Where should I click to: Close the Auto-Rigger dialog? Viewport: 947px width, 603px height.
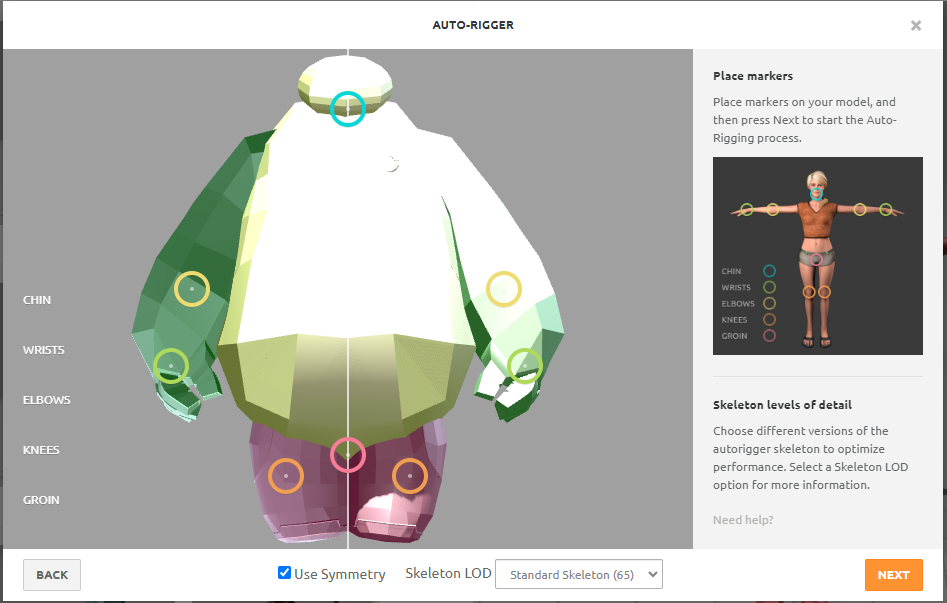[x=916, y=25]
